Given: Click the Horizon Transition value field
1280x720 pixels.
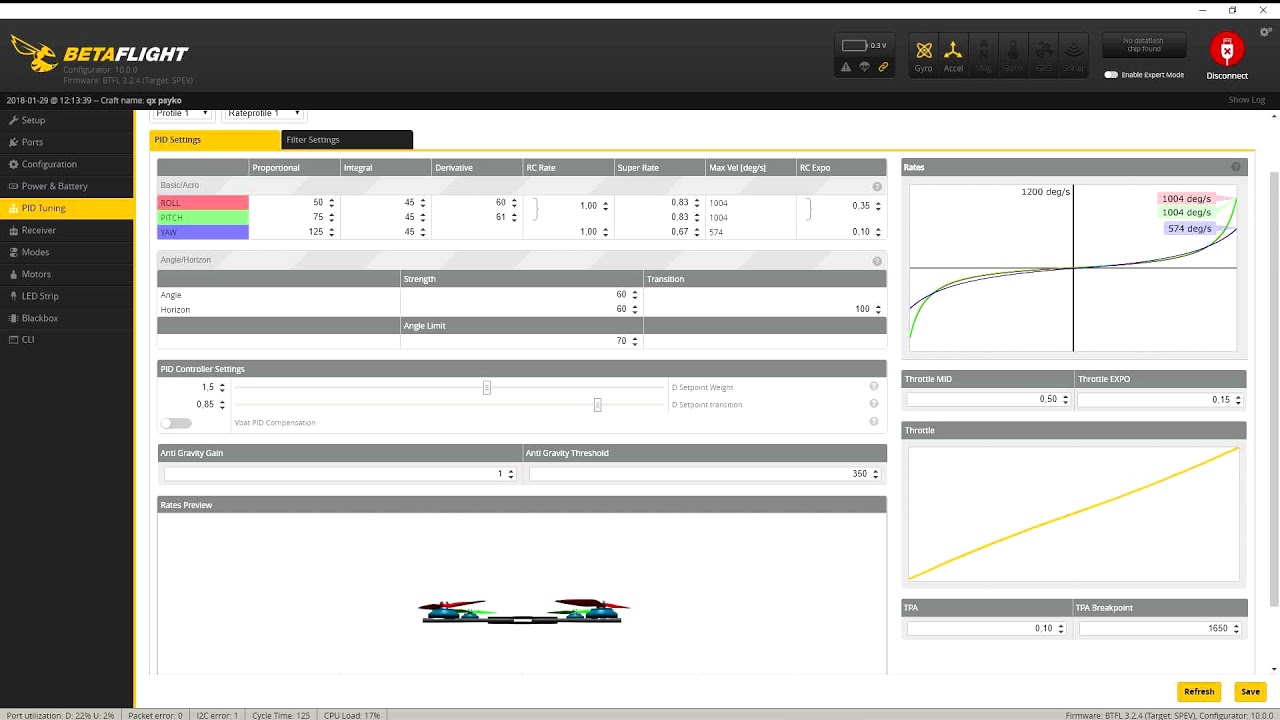Looking at the screenshot, I should (x=764, y=309).
